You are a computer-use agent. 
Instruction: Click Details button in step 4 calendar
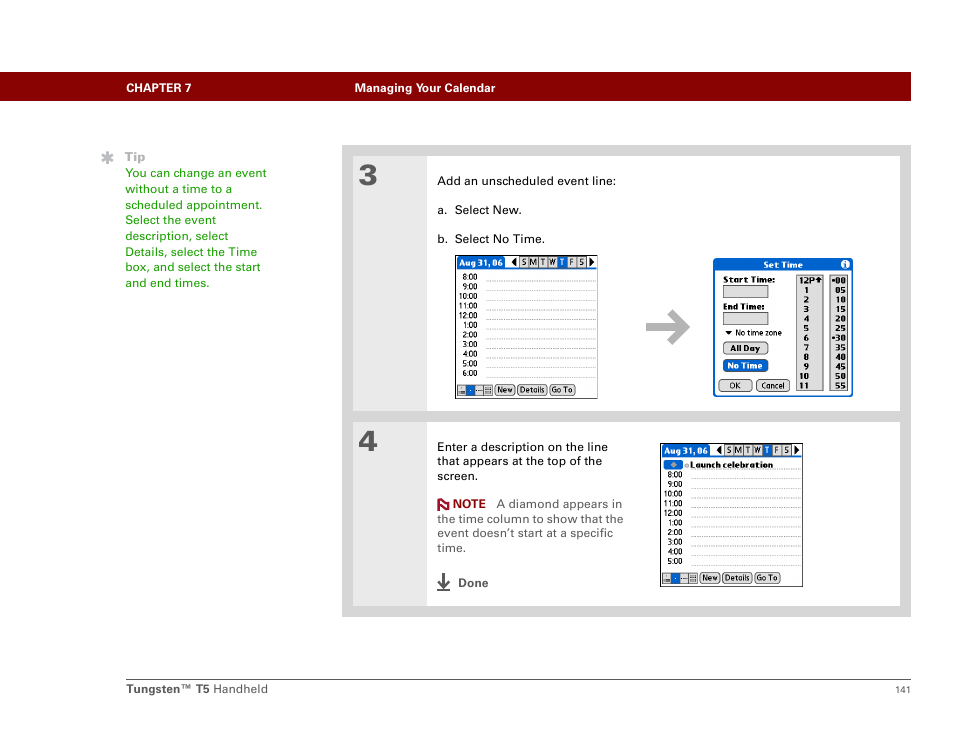tap(737, 578)
